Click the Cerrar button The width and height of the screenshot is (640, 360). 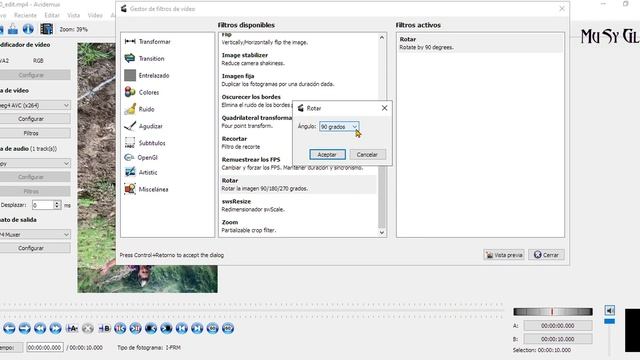pos(547,255)
